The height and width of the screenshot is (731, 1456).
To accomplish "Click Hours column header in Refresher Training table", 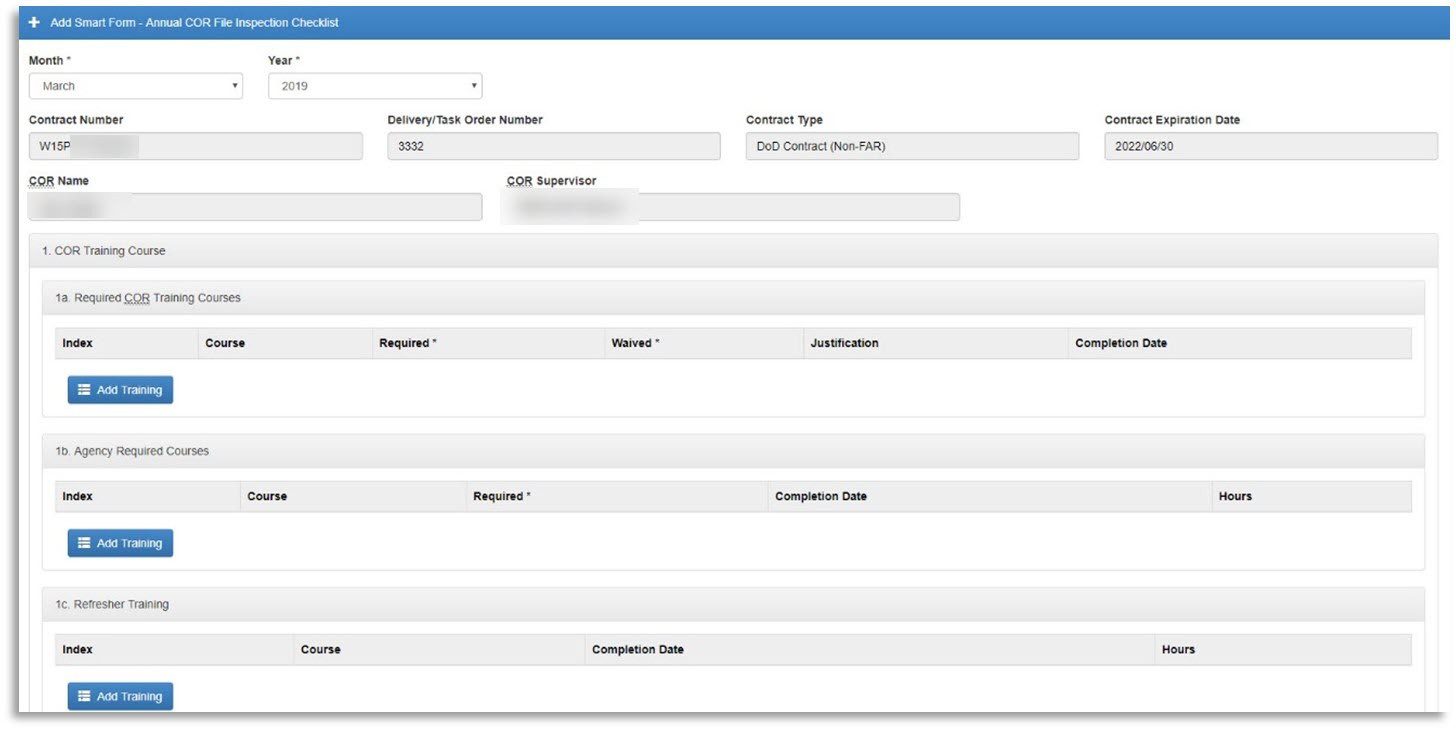I will (1178, 649).
